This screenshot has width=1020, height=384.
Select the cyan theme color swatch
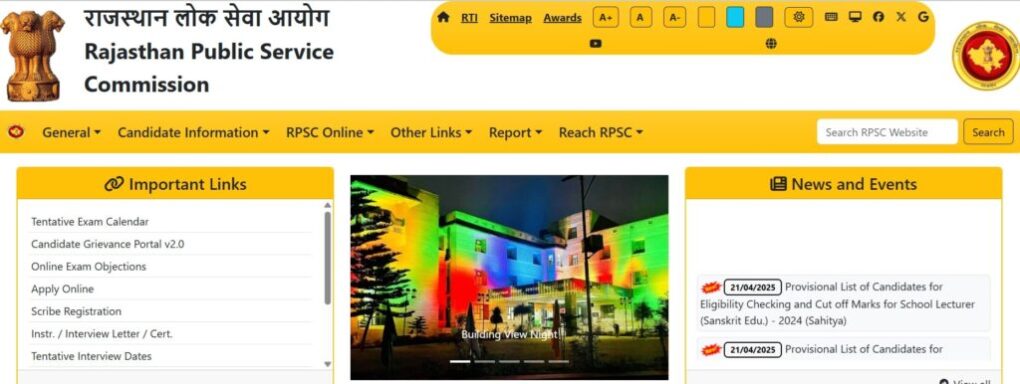click(735, 18)
